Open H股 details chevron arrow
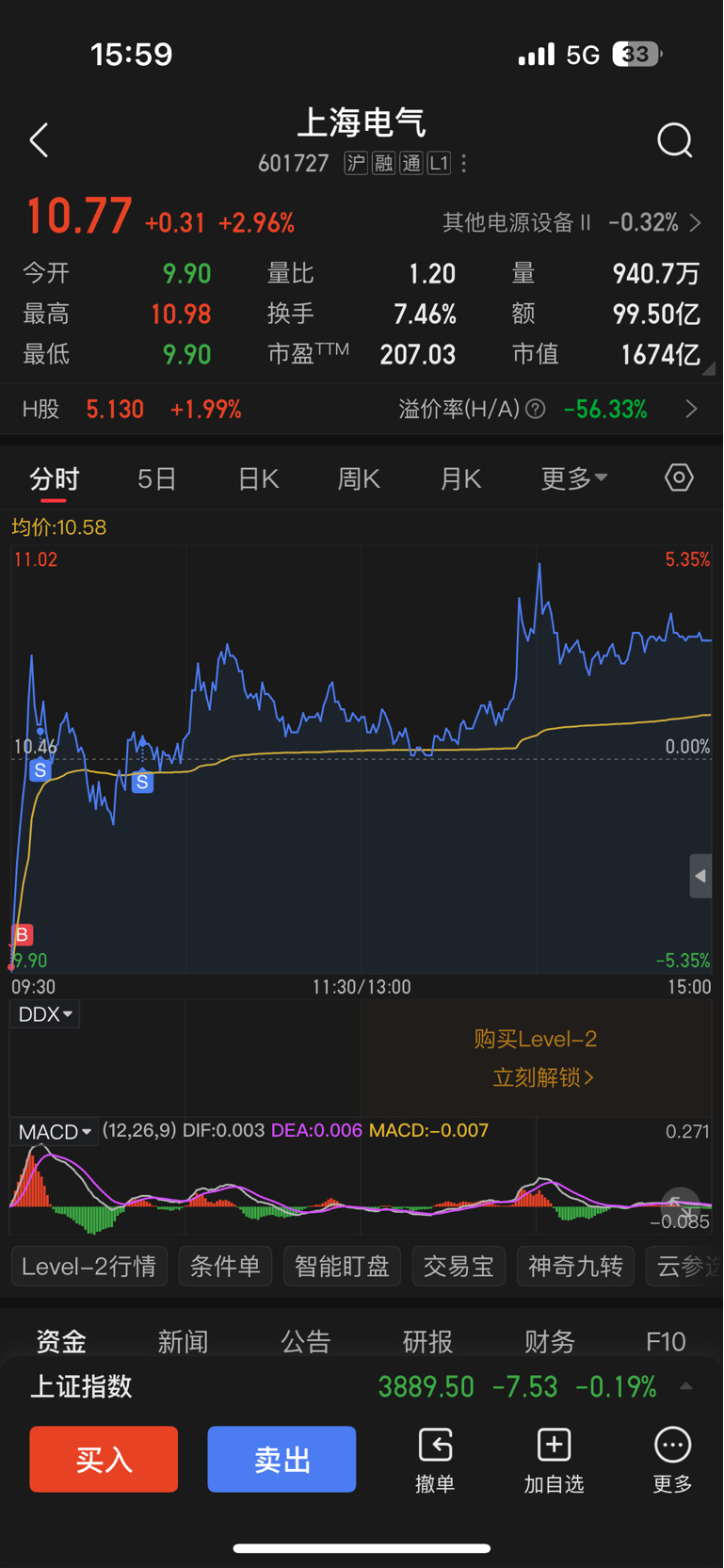 pos(692,409)
